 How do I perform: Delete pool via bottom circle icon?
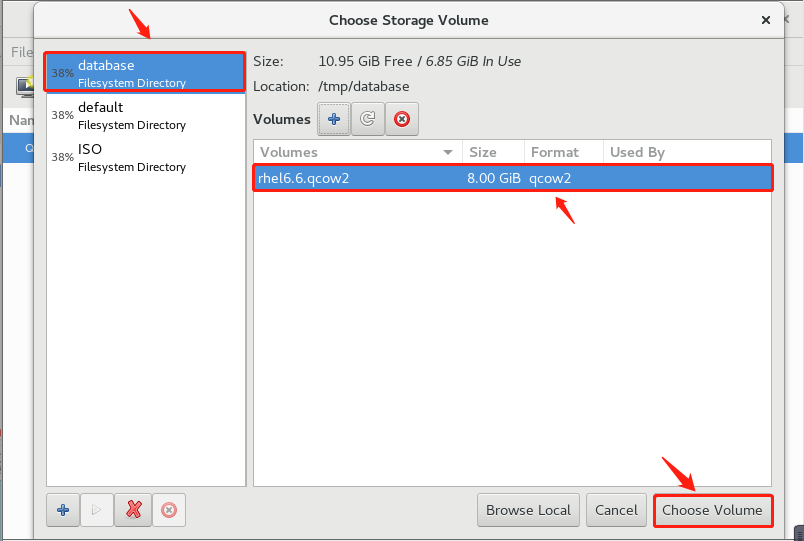tap(169, 510)
